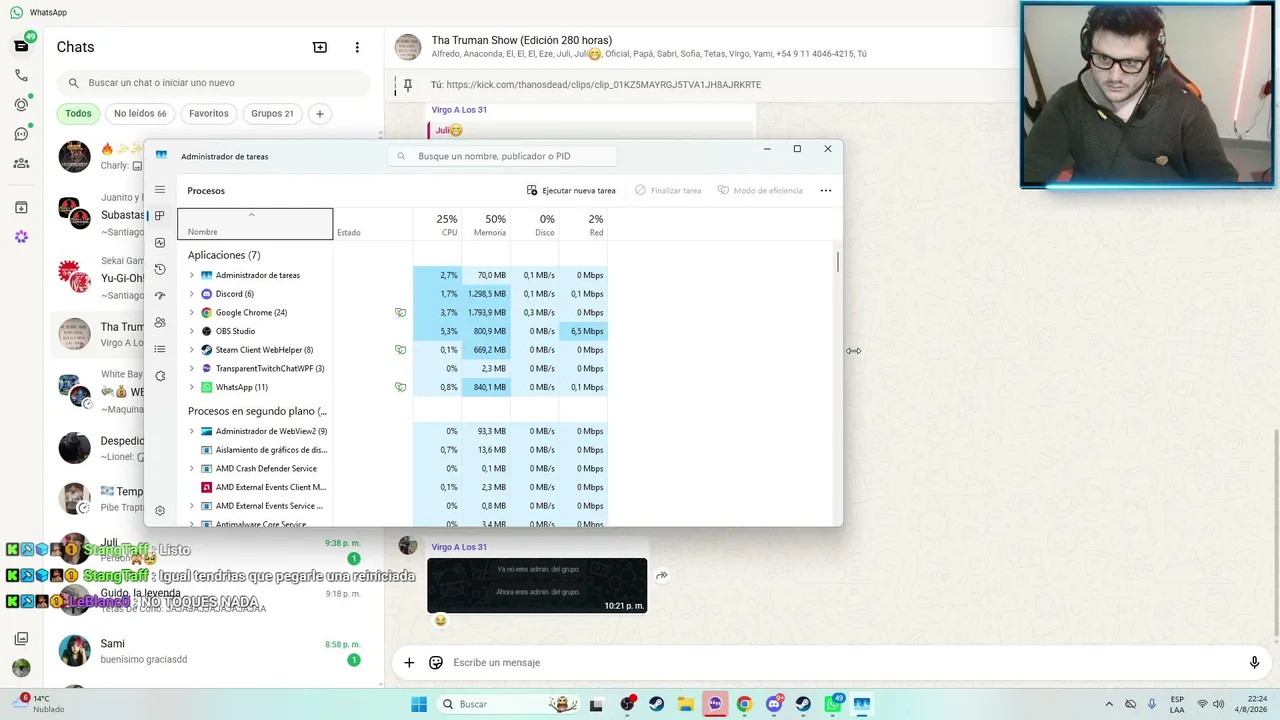Open emoji picker in WhatsApp message box
This screenshot has width=1280, height=720.
[x=436, y=662]
